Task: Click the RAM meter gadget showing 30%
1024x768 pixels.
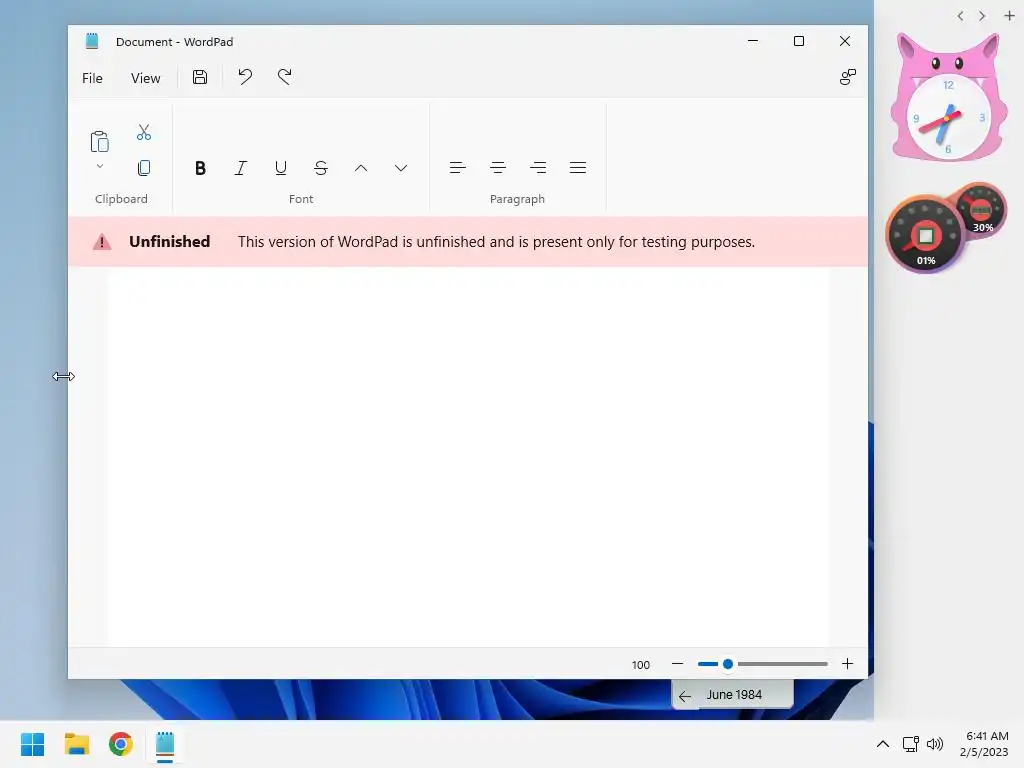Action: pyautogui.click(x=982, y=210)
